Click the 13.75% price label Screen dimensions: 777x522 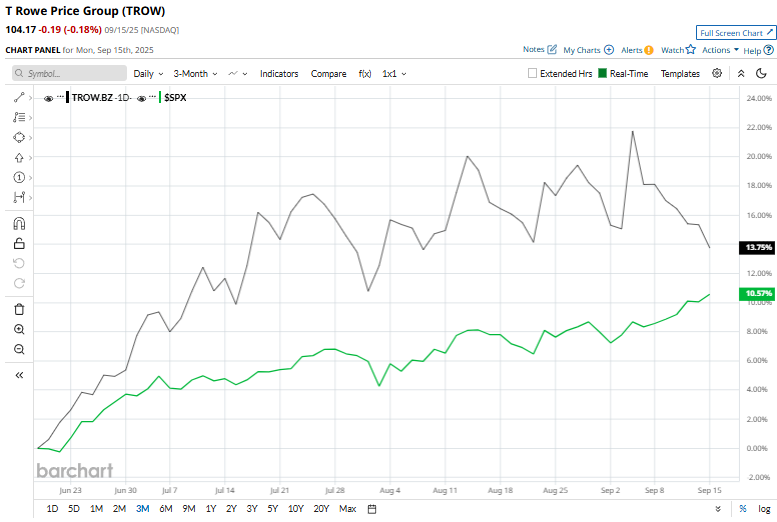coord(757,247)
